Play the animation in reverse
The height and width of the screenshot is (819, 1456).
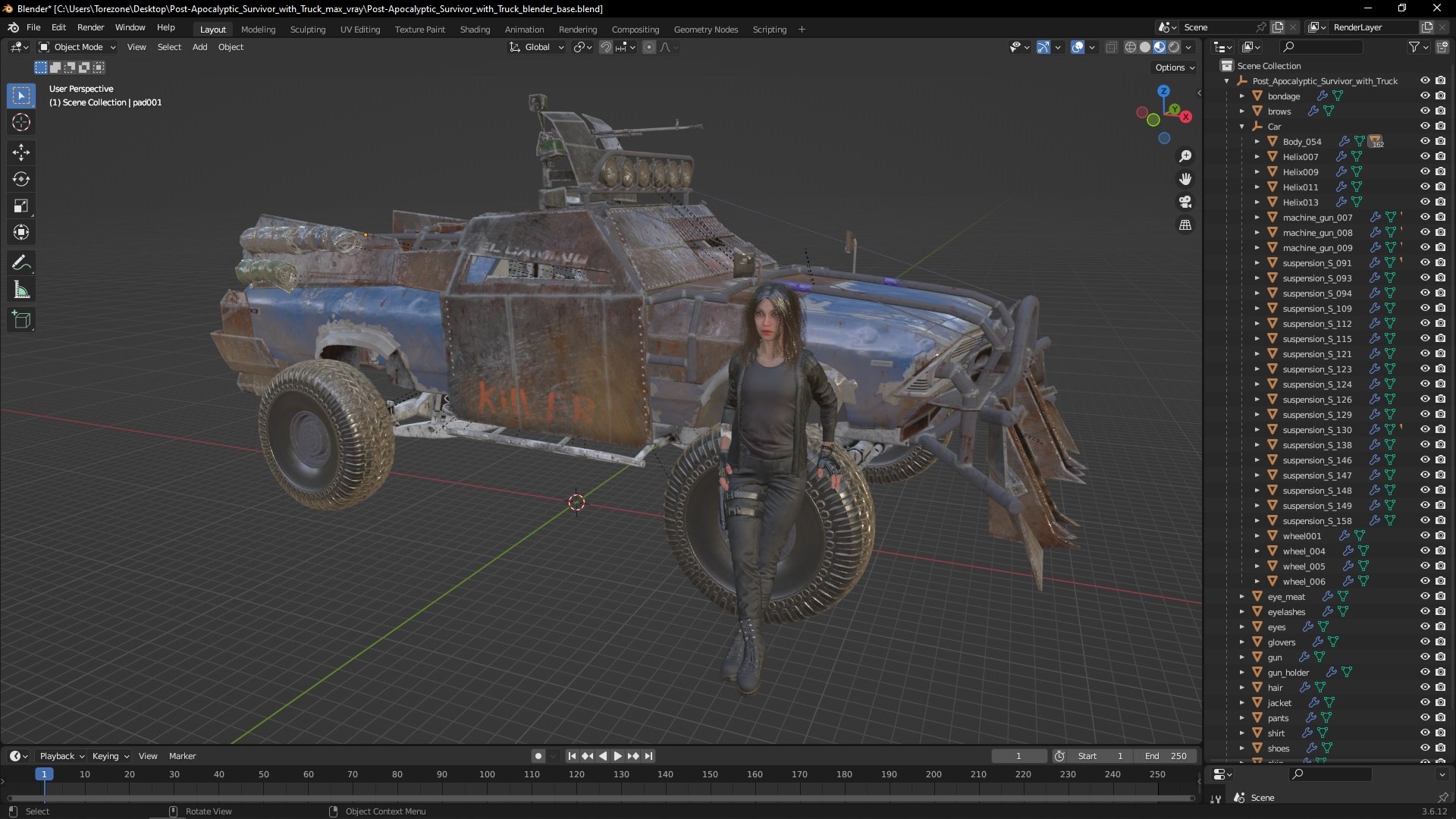click(603, 756)
